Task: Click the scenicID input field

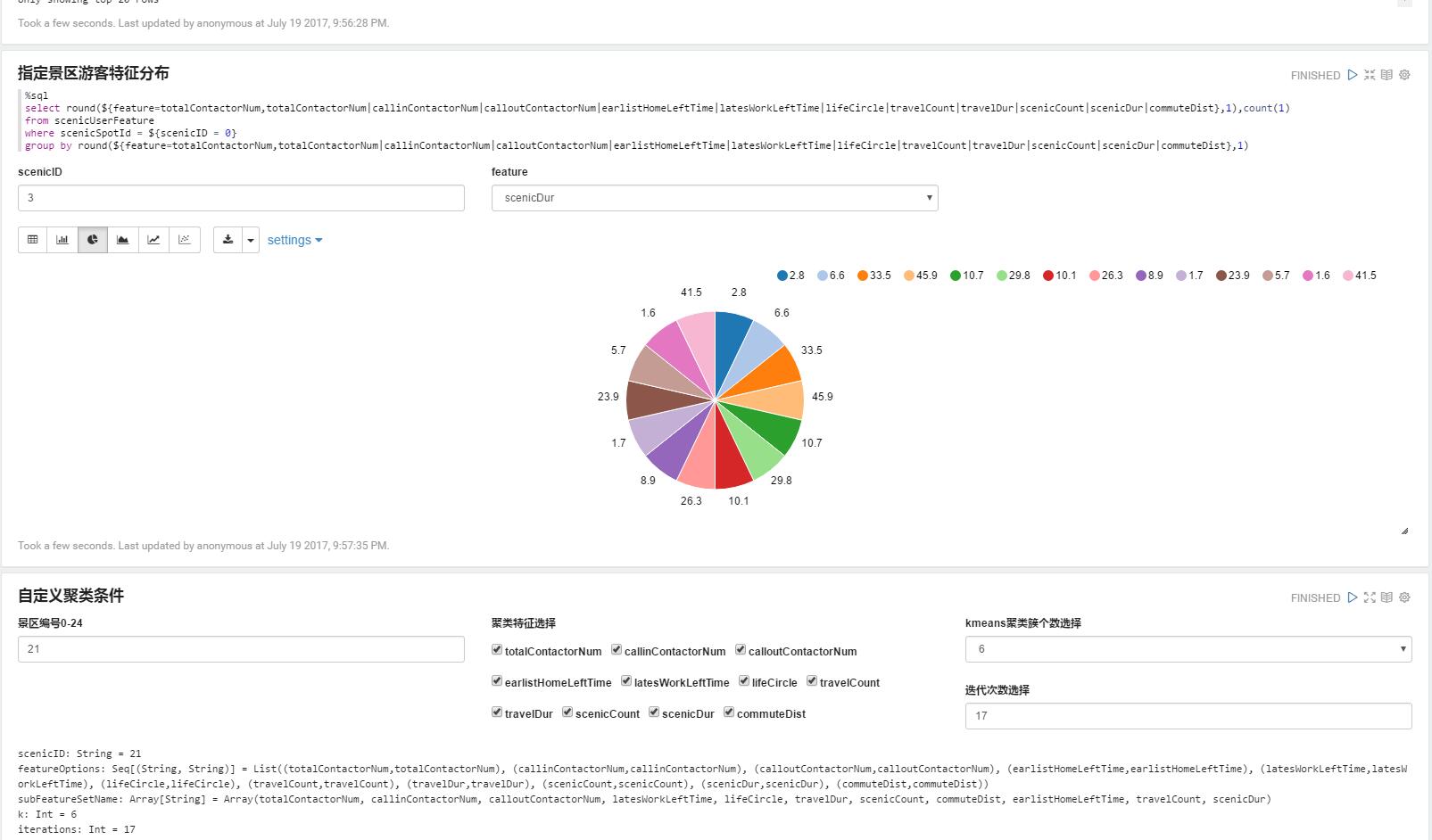Action: [x=241, y=198]
